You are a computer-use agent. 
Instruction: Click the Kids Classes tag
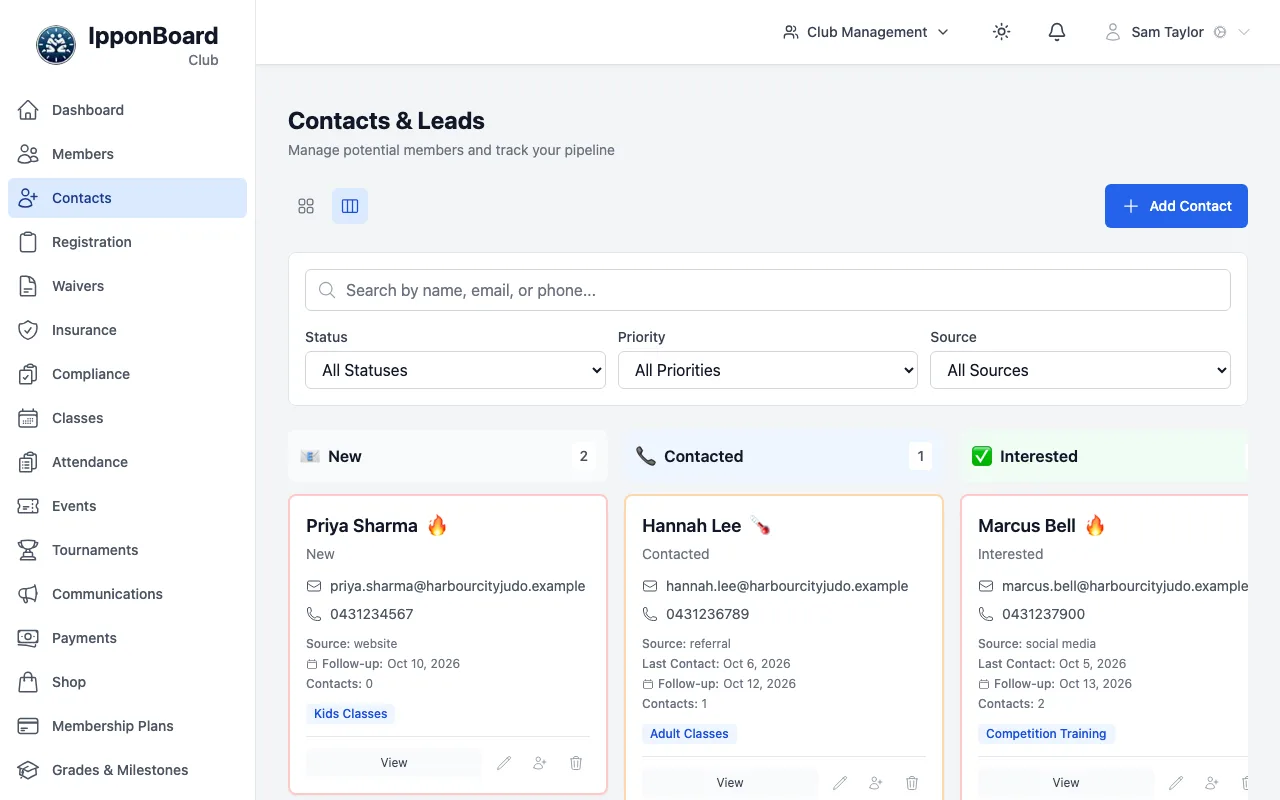point(350,714)
